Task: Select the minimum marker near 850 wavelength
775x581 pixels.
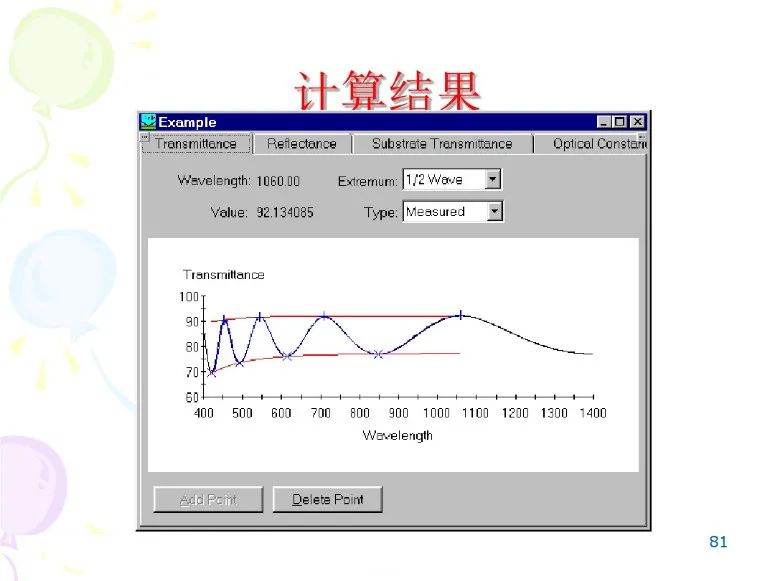Action: pyautogui.click(x=378, y=354)
